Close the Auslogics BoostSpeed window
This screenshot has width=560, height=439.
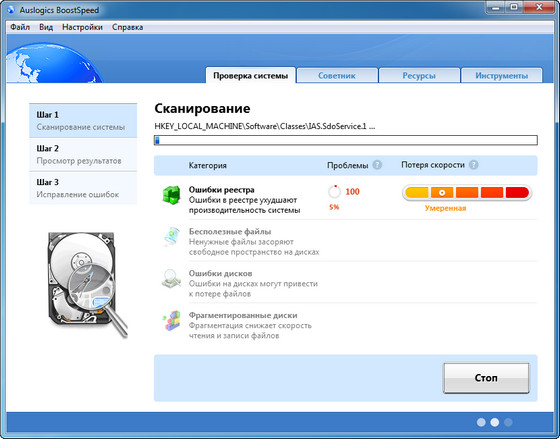[539, 7]
